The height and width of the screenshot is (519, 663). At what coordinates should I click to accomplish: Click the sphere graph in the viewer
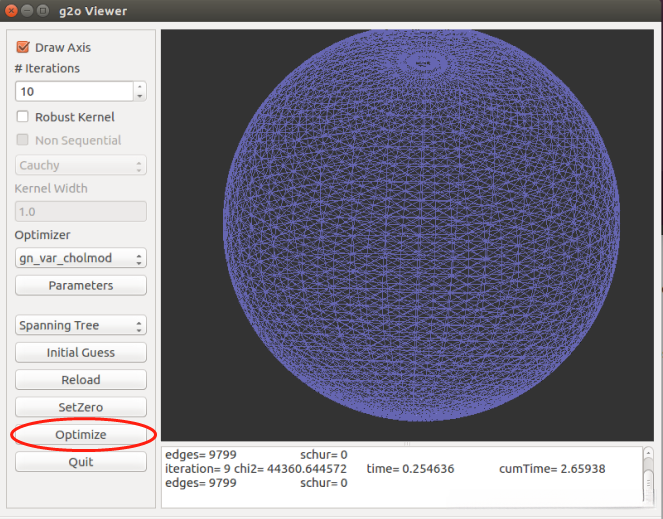(x=421, y=225)
